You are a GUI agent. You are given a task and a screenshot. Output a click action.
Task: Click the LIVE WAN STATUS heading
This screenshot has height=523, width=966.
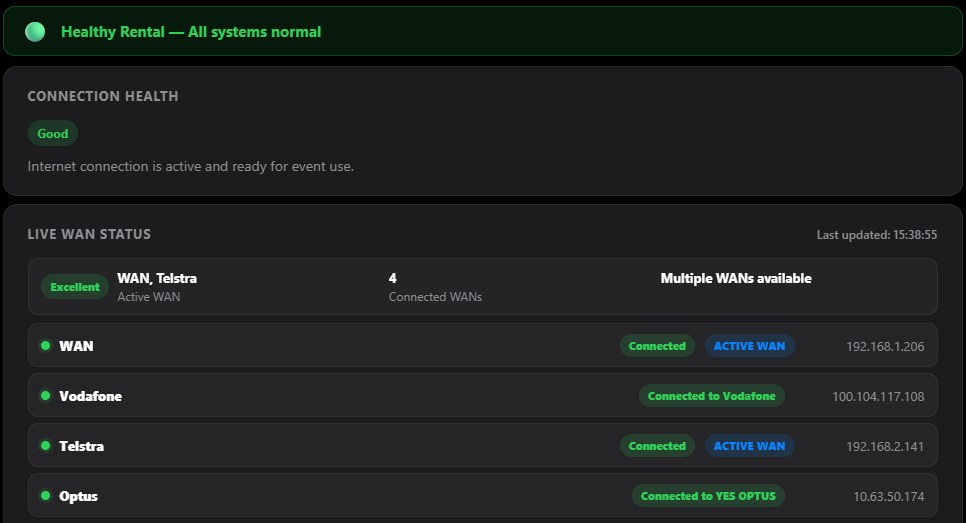89,234
